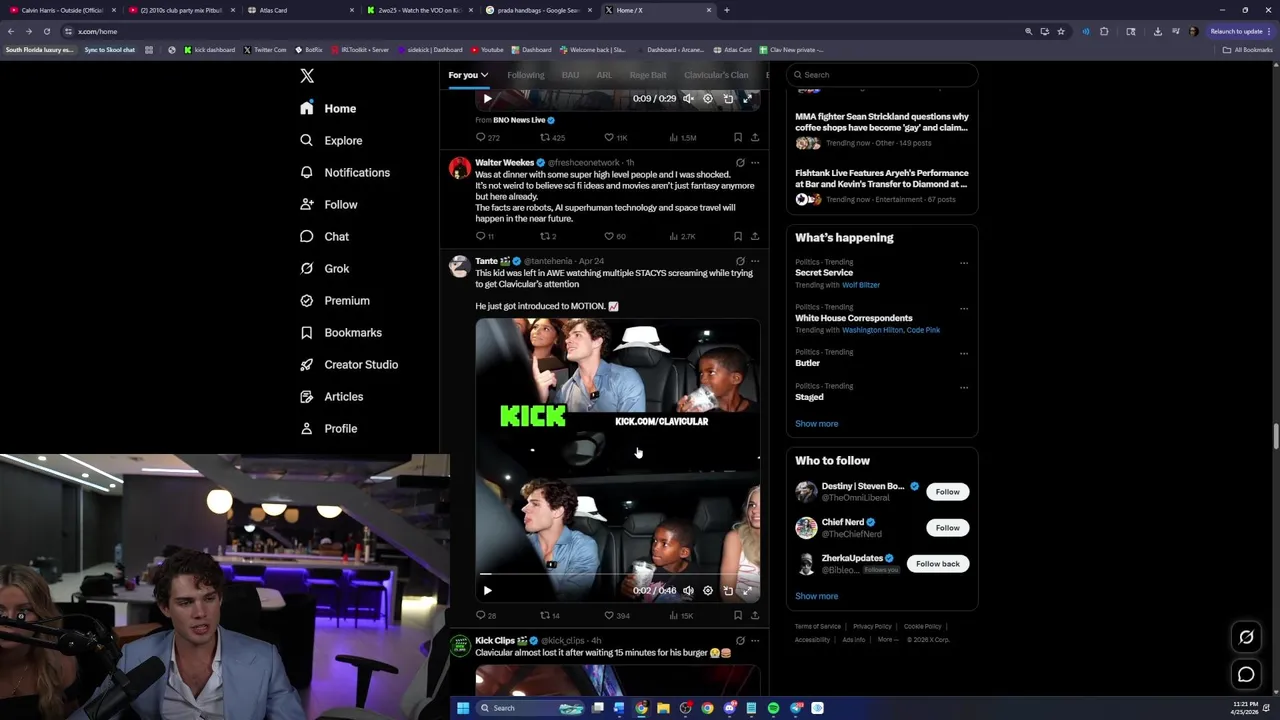Open more options on Walter Weekes post
This screenshot has height=720, width=1280.
point(755,162)
